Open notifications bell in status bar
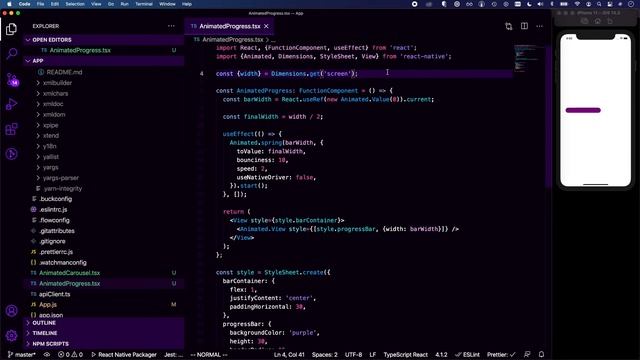The image size is (640, 360). [x=541, y=354]
